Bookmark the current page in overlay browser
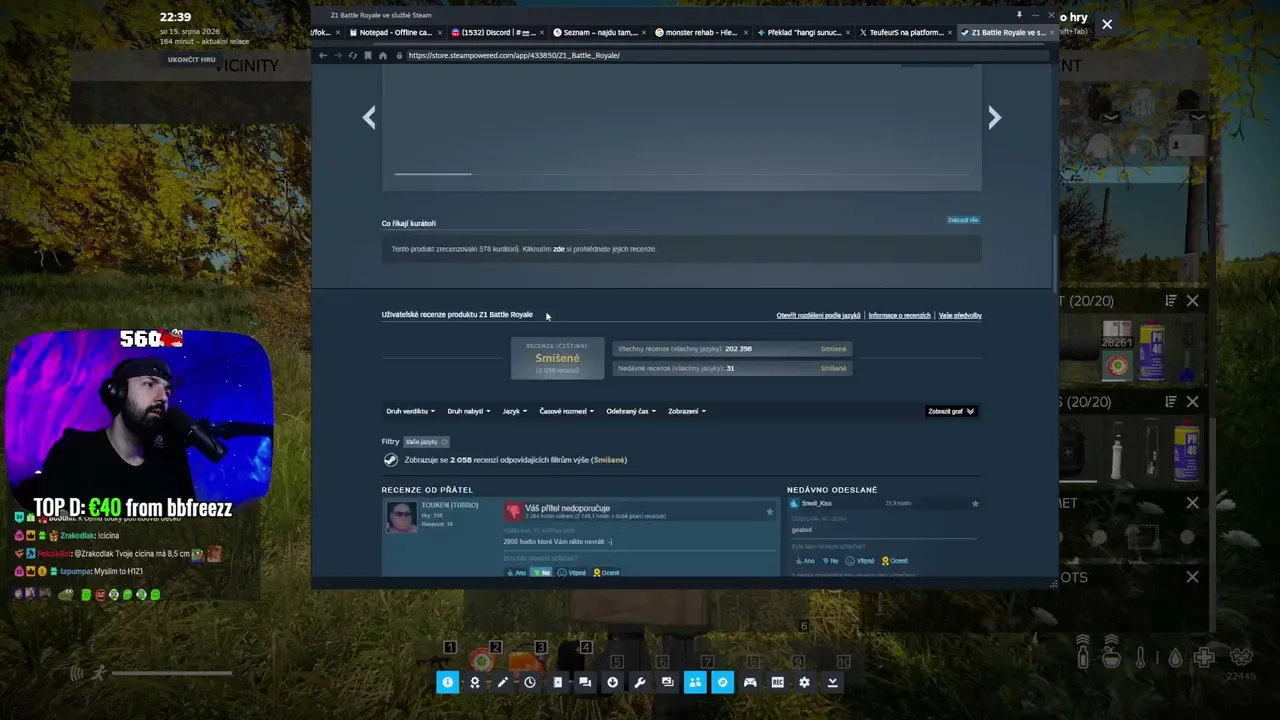 [x=367, y=55]
